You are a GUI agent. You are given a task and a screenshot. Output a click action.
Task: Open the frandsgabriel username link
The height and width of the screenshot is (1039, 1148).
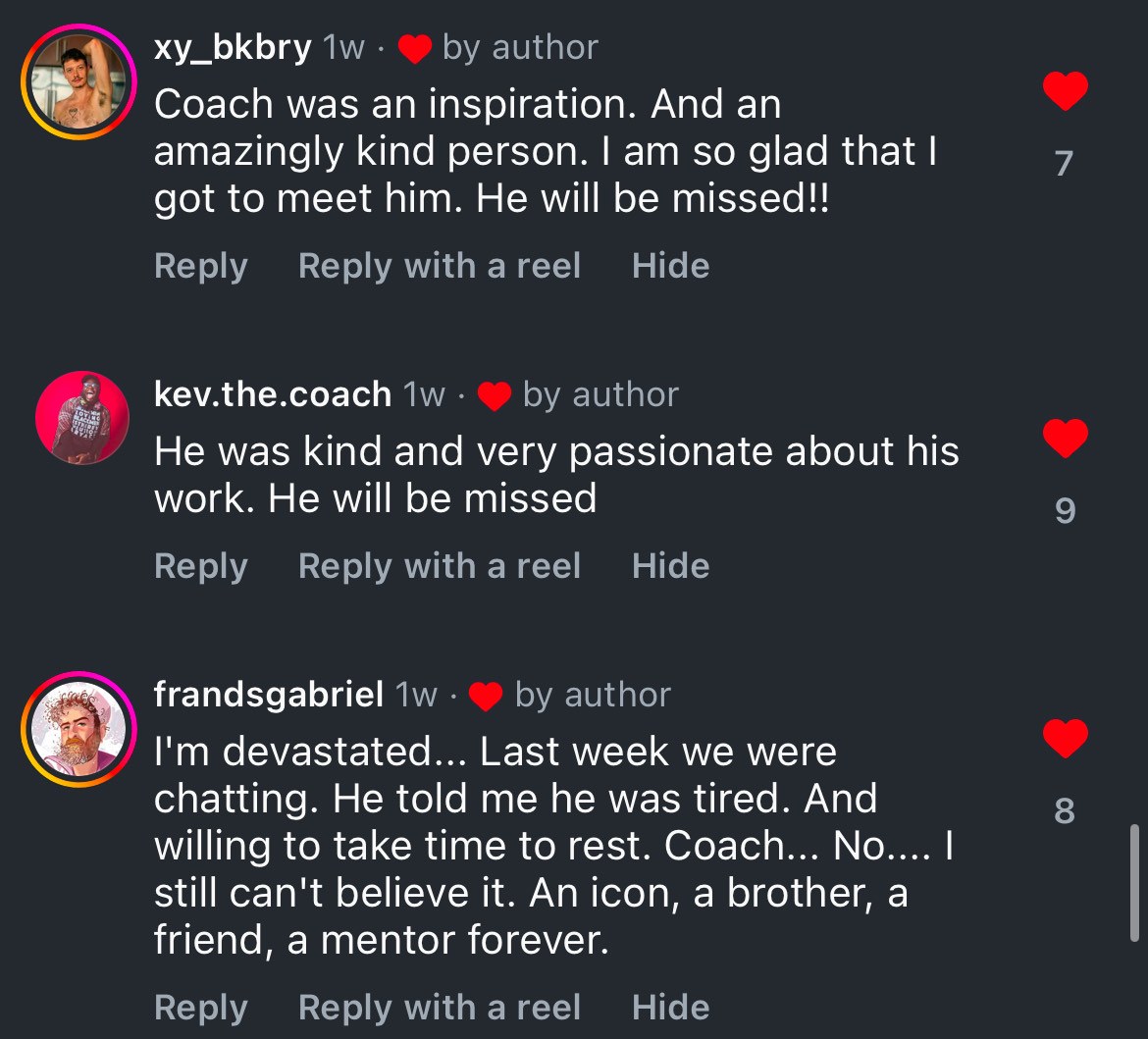[269, 694]
